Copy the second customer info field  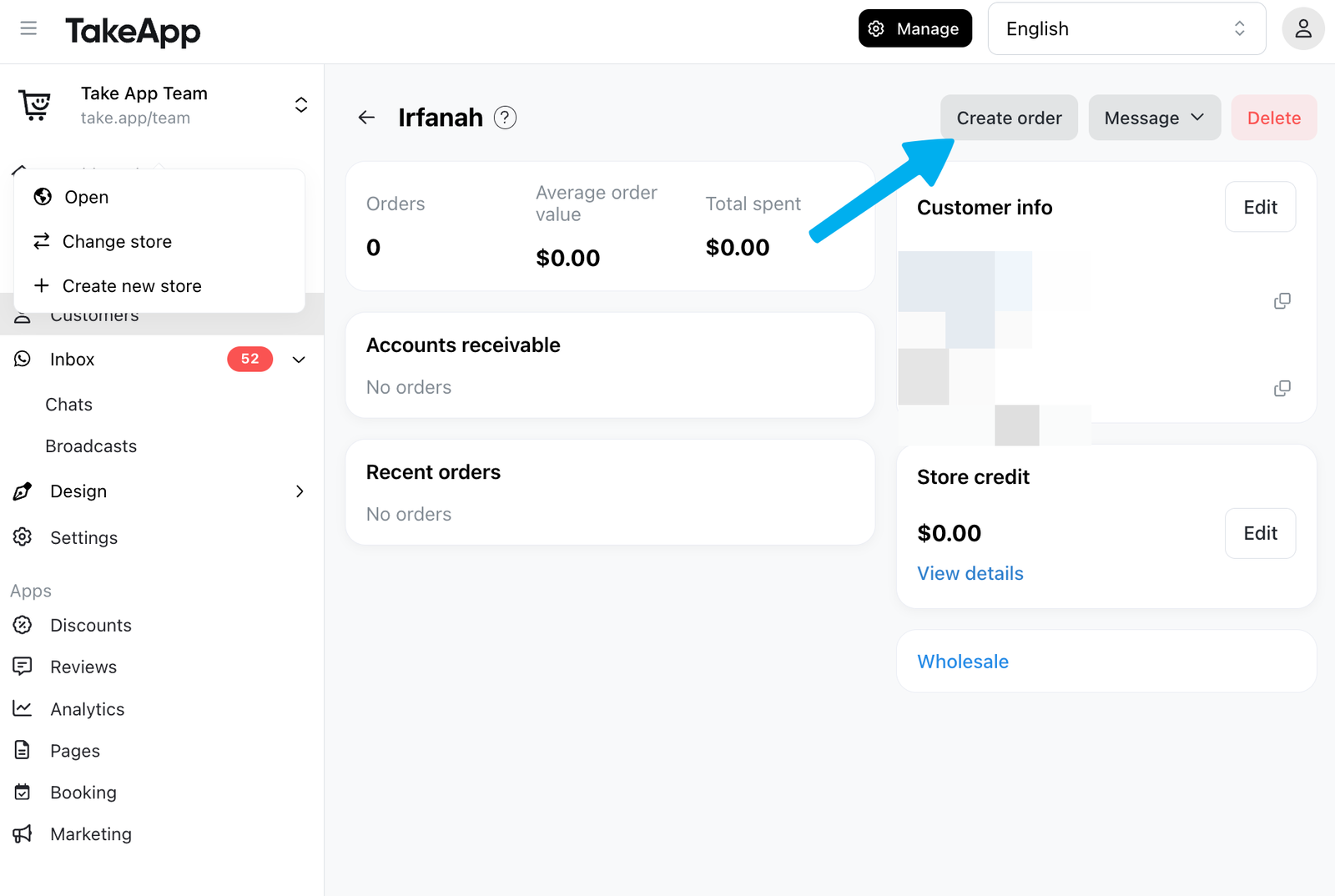1282,388
